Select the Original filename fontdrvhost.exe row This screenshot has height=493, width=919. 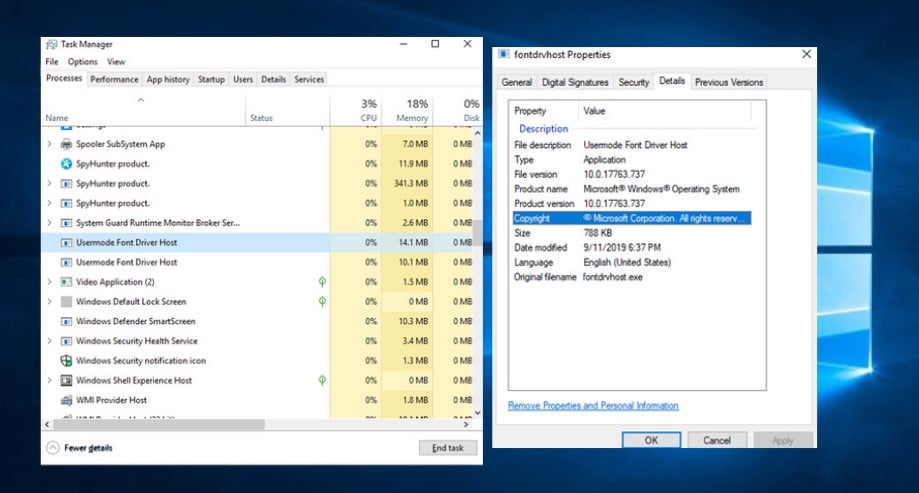click(x=632, y=277)
